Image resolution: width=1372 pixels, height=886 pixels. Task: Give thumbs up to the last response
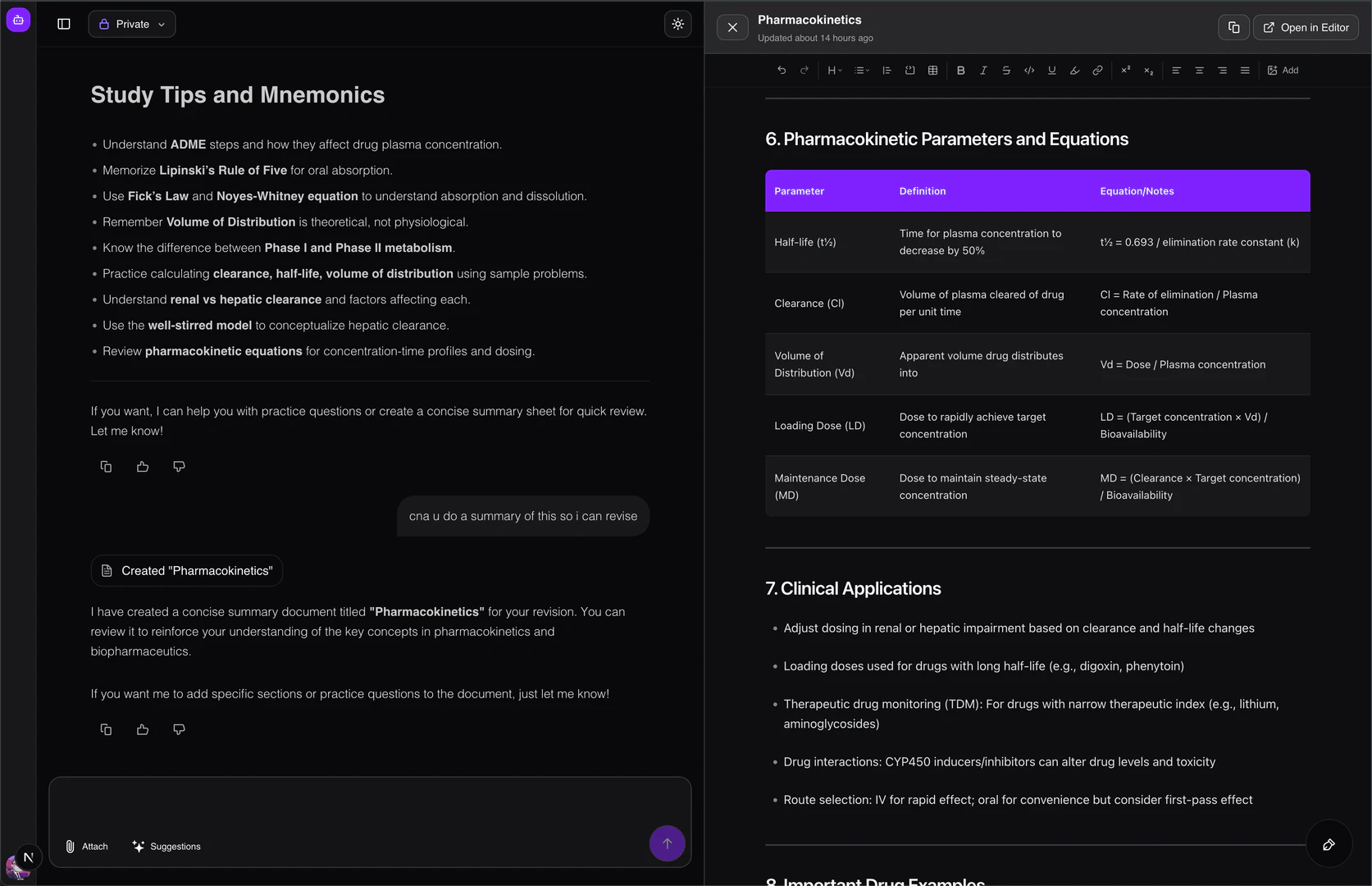tap(142, 728)
